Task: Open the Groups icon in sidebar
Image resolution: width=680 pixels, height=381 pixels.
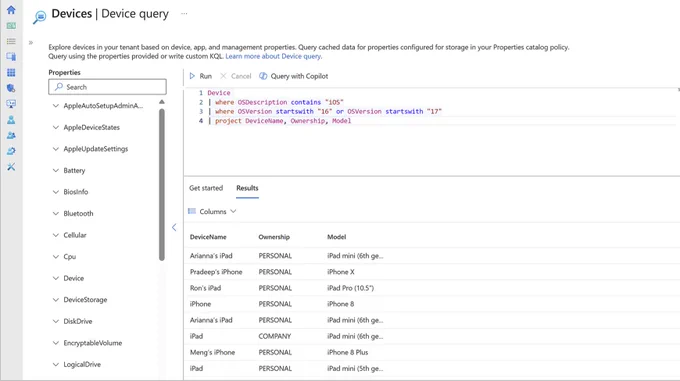Action: click(x=11, y=135)
